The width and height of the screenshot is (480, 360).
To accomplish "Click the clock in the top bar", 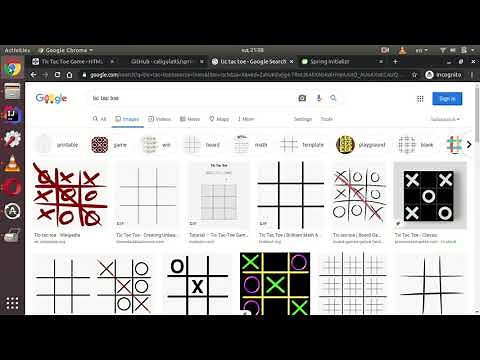I will [x=252, y=50].
